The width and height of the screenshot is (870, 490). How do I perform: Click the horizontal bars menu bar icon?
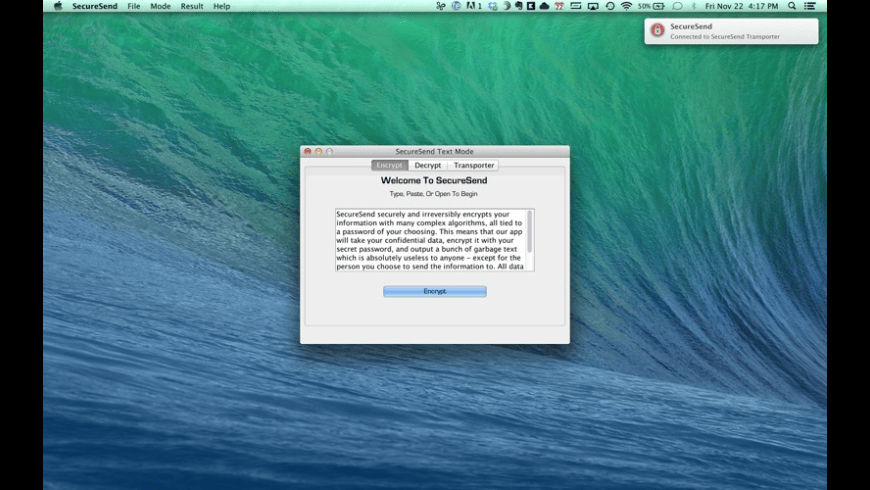576,6
